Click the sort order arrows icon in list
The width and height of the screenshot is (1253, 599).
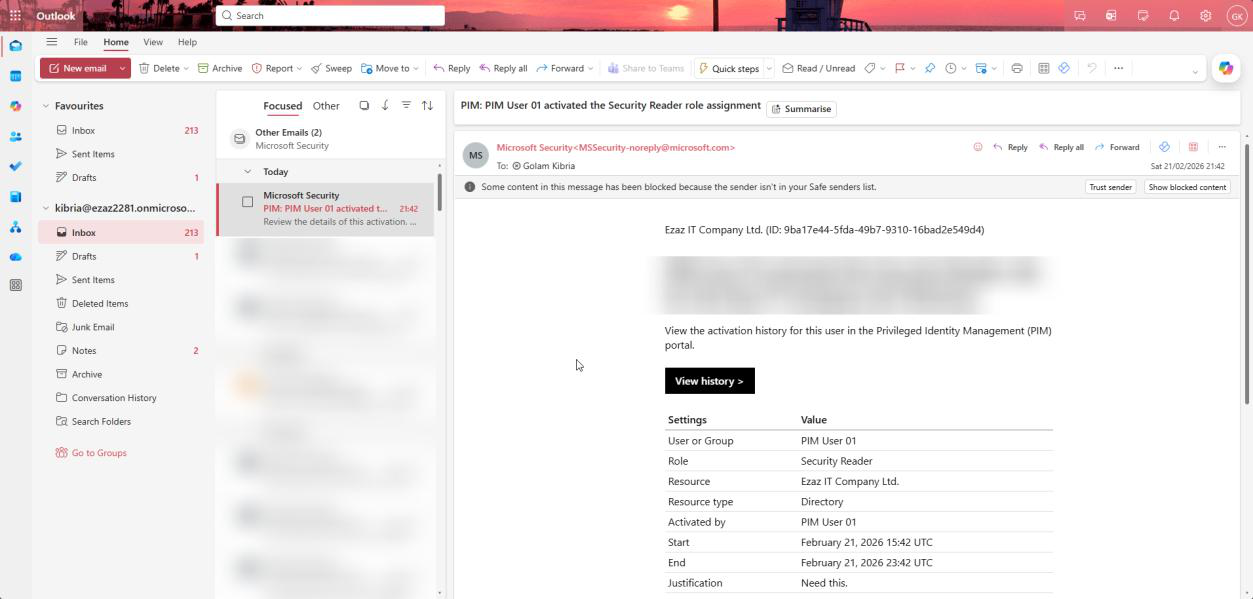427,105
